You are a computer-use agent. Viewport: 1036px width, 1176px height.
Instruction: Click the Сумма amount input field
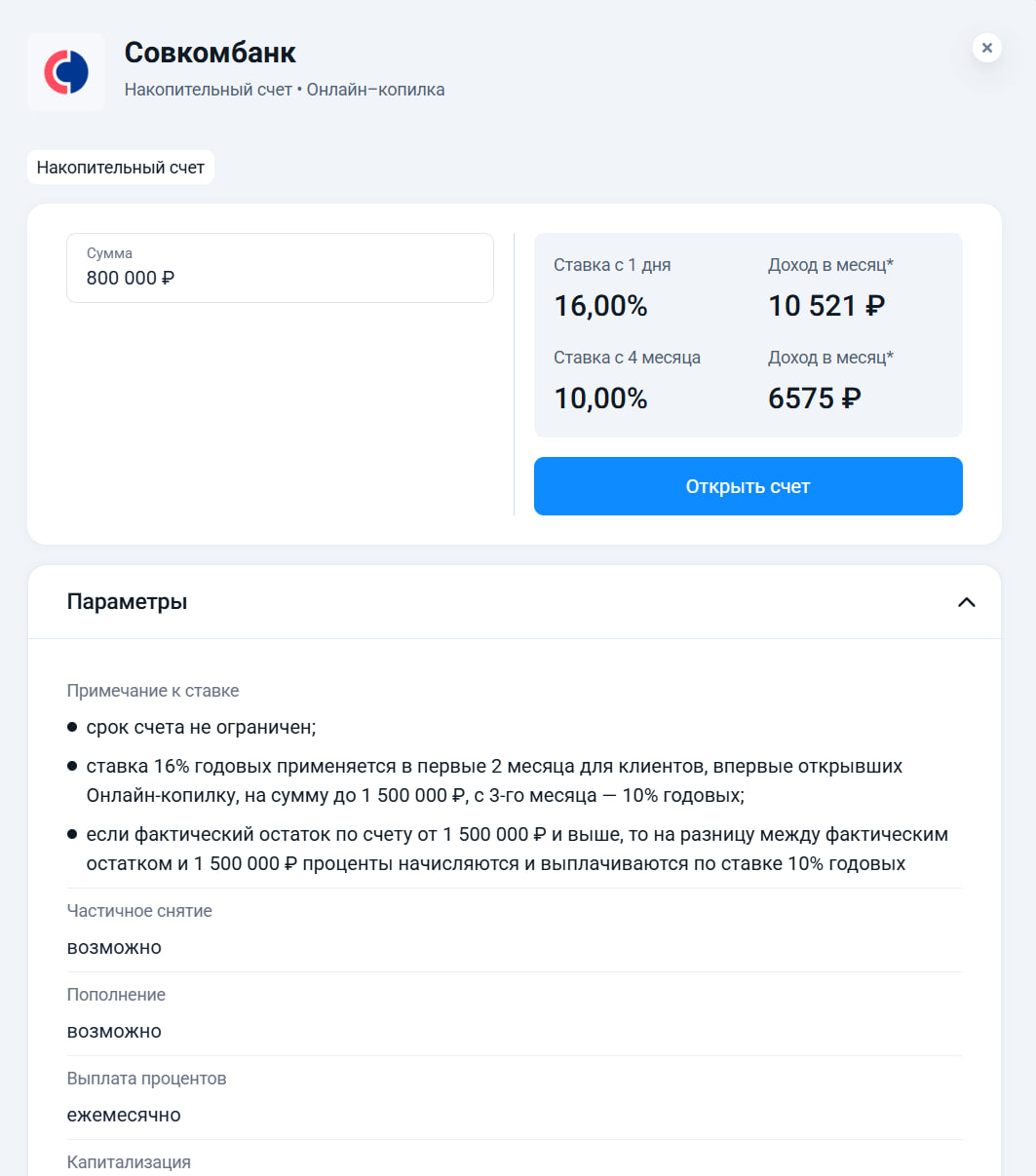tap(280, 268)
